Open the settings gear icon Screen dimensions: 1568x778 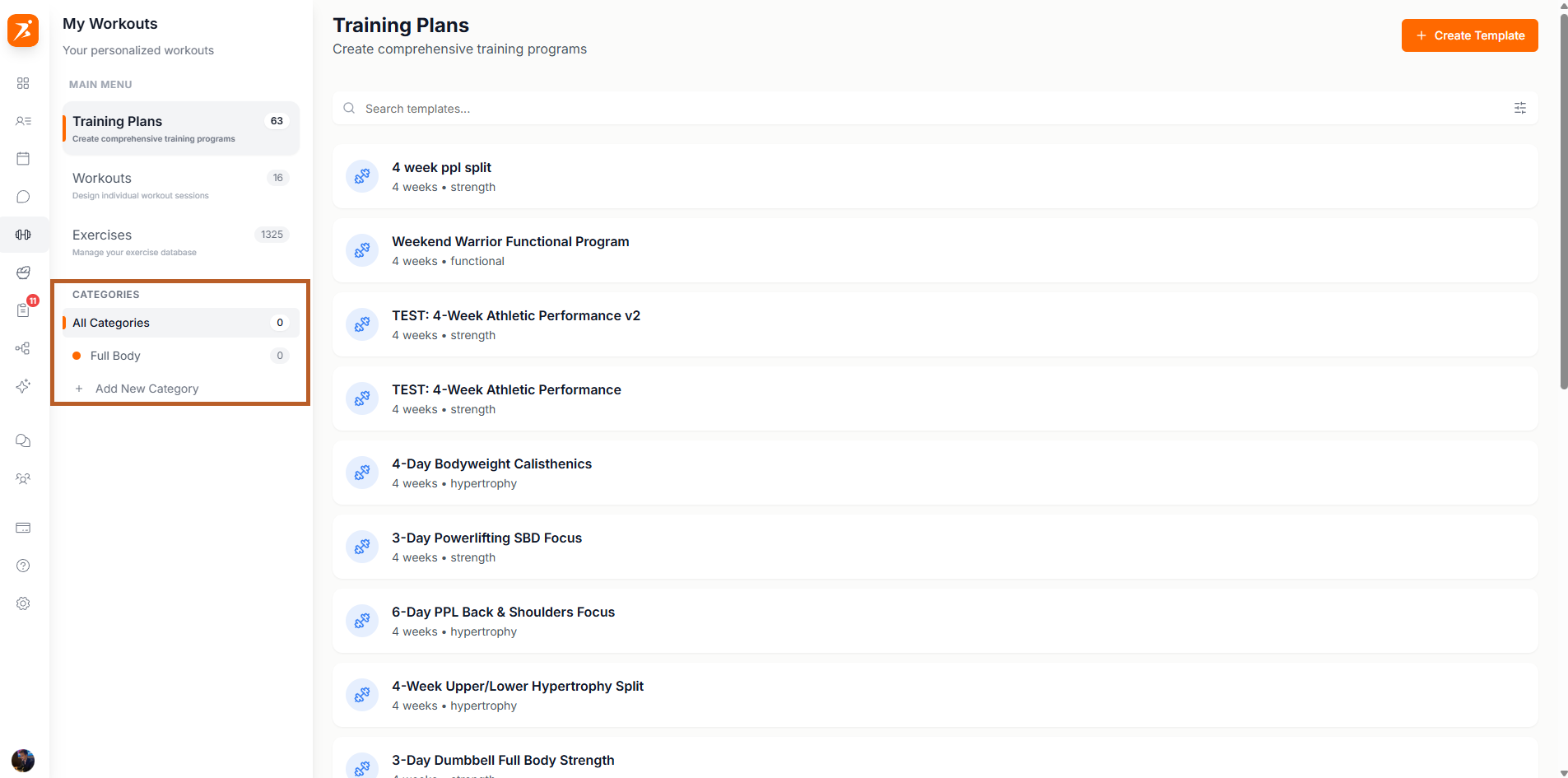(23, 603)
